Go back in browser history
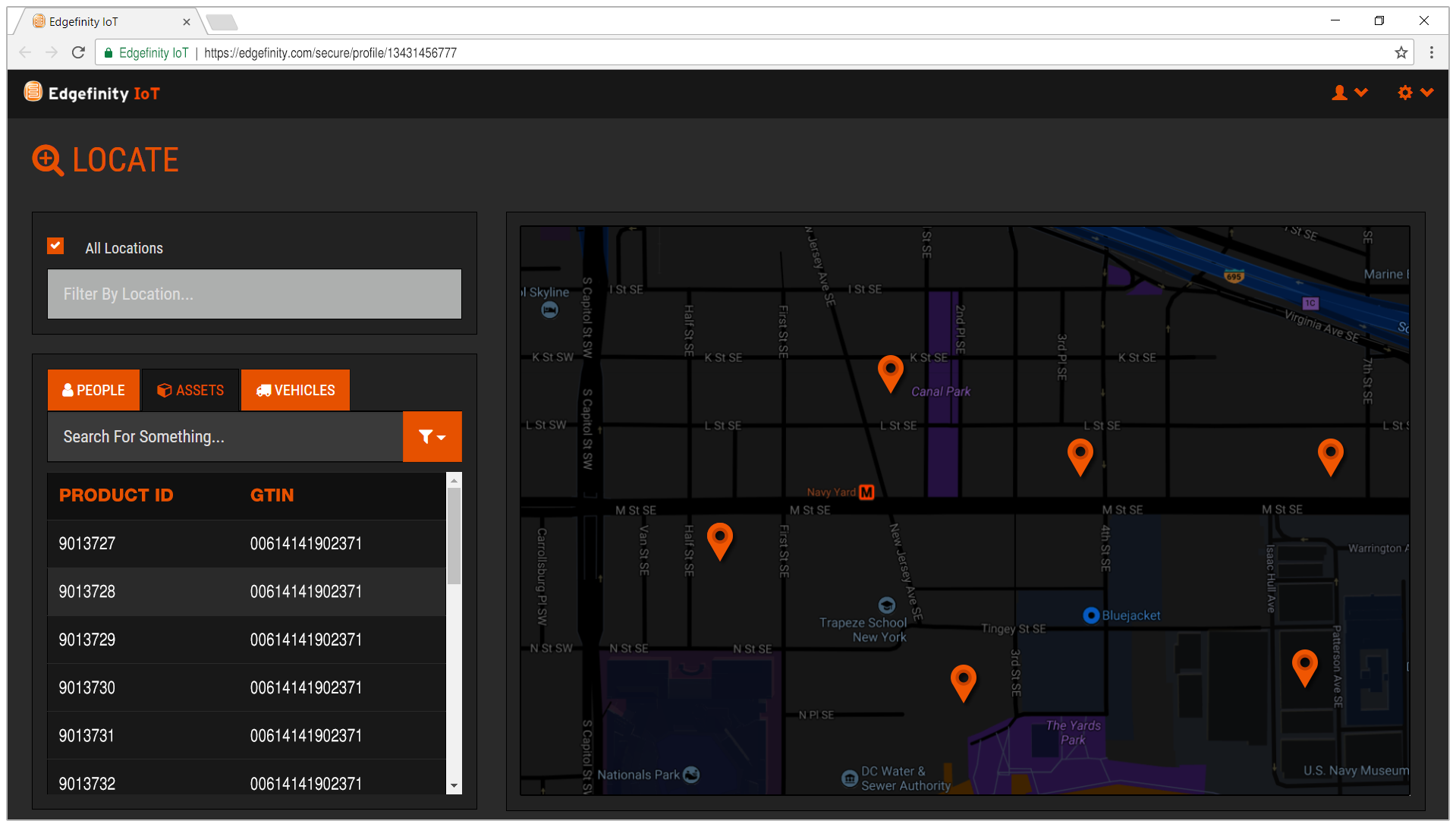Viewport: 1456px width, 827px height. pos(25,52)
